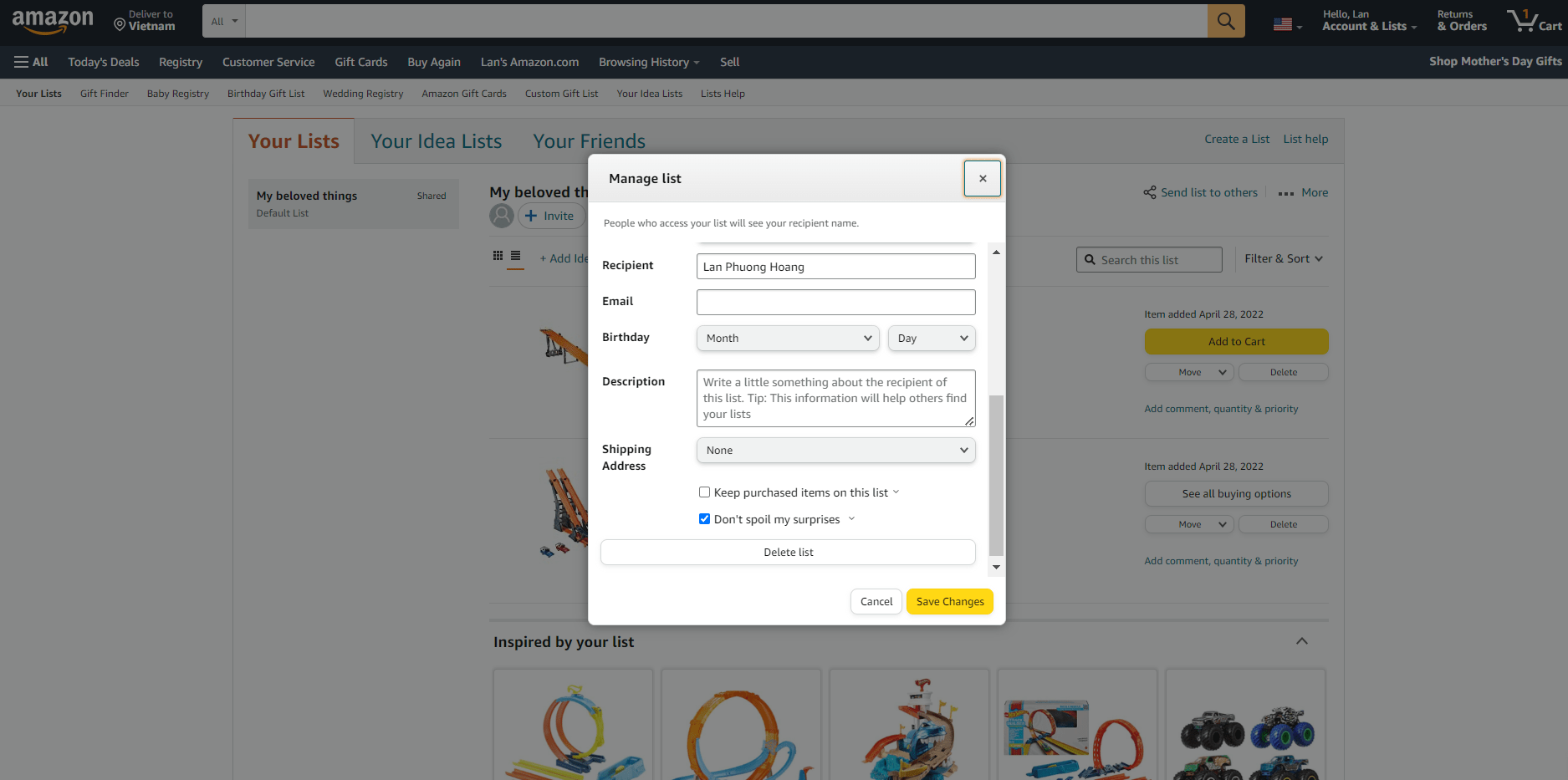This screenshot has width=1568, height=780.
Task: Open the More options ellipsis menu
Action: [1286, 192]
